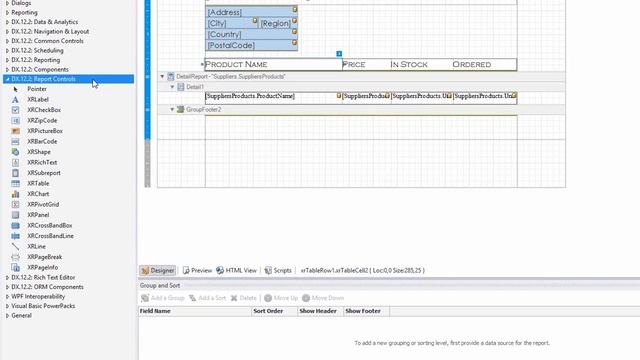Viewport: 640px width, 360px height.
Task: Select the XRShape control
Action: [39, 152]
